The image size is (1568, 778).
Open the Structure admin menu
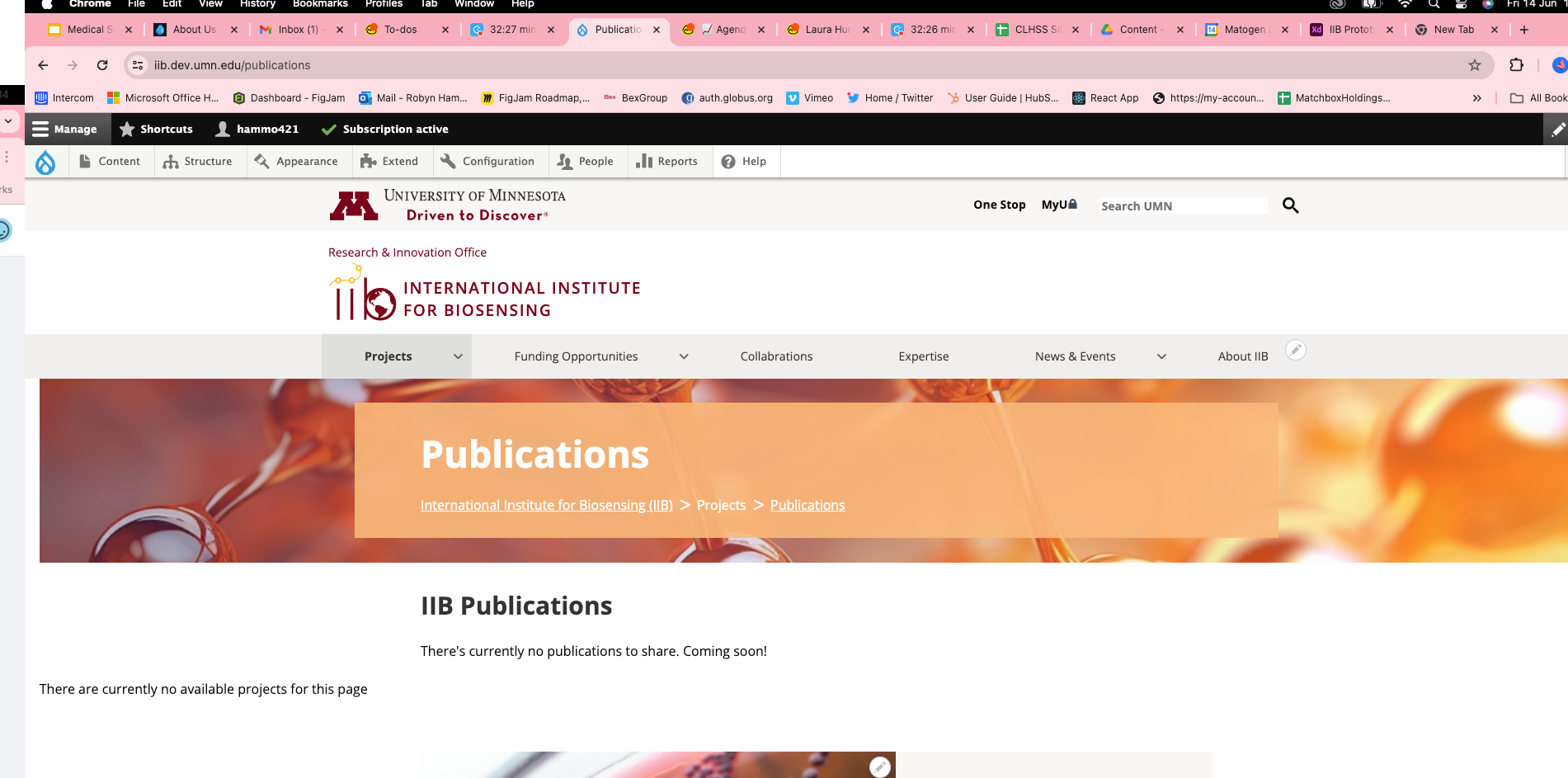(198, 162)
